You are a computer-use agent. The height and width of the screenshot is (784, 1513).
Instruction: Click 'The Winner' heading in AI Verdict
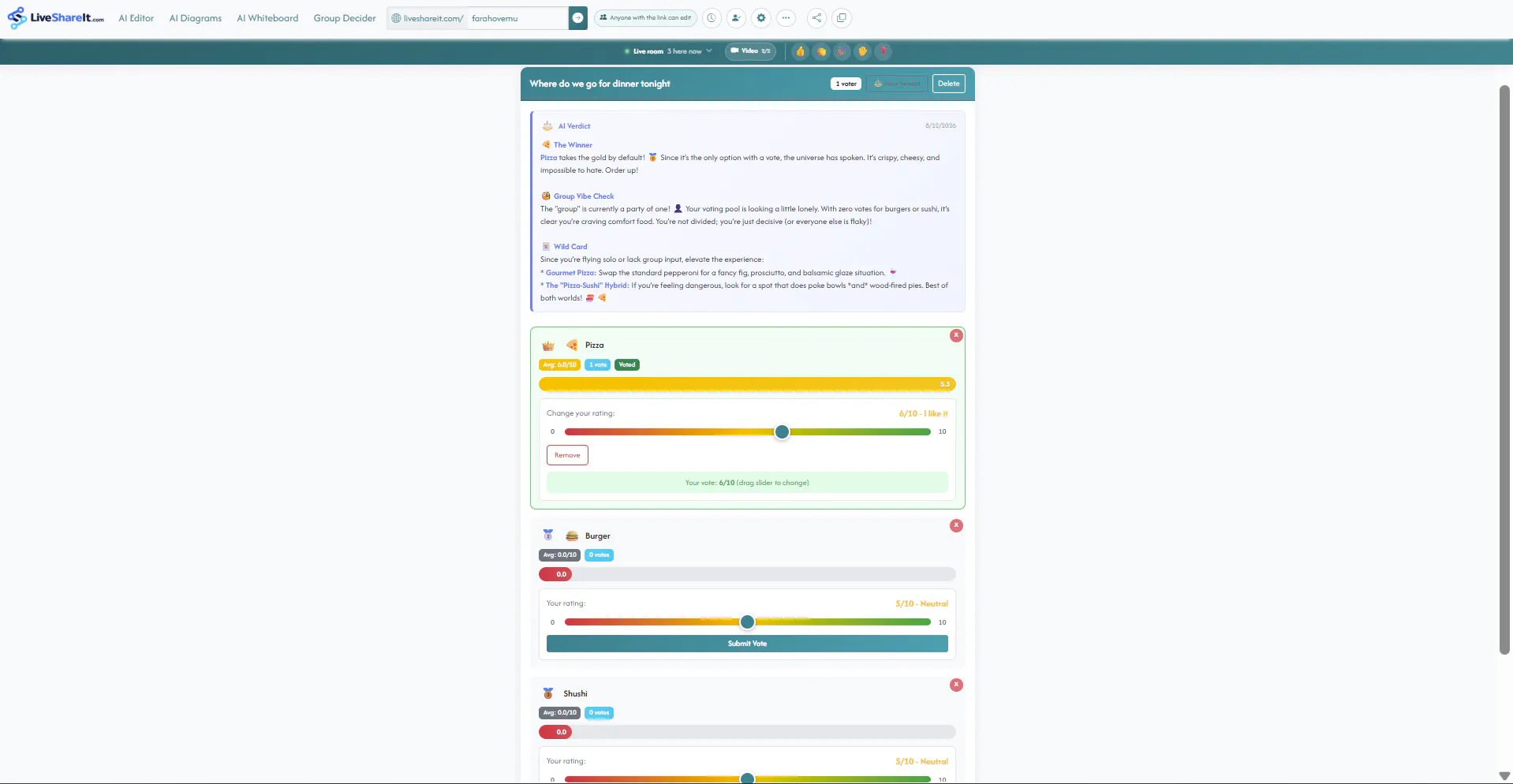click(573, 145)
